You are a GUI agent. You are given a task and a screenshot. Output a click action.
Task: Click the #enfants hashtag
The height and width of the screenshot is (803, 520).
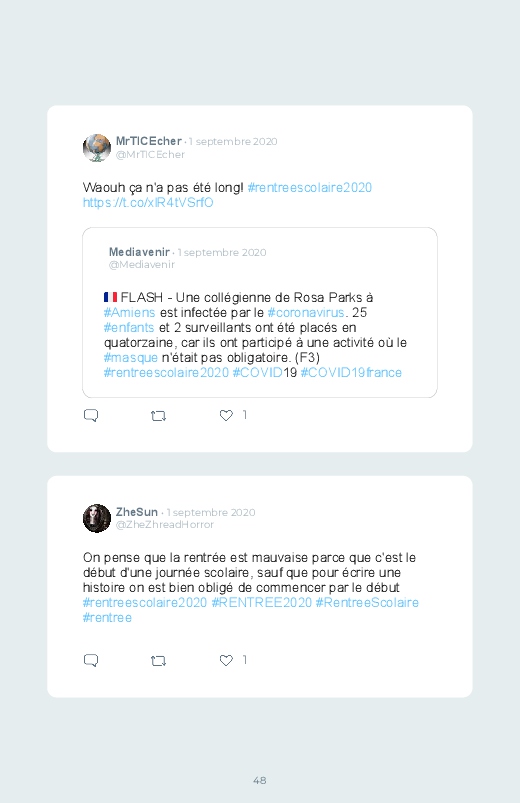pyautogui.click(x=129, y=327)
